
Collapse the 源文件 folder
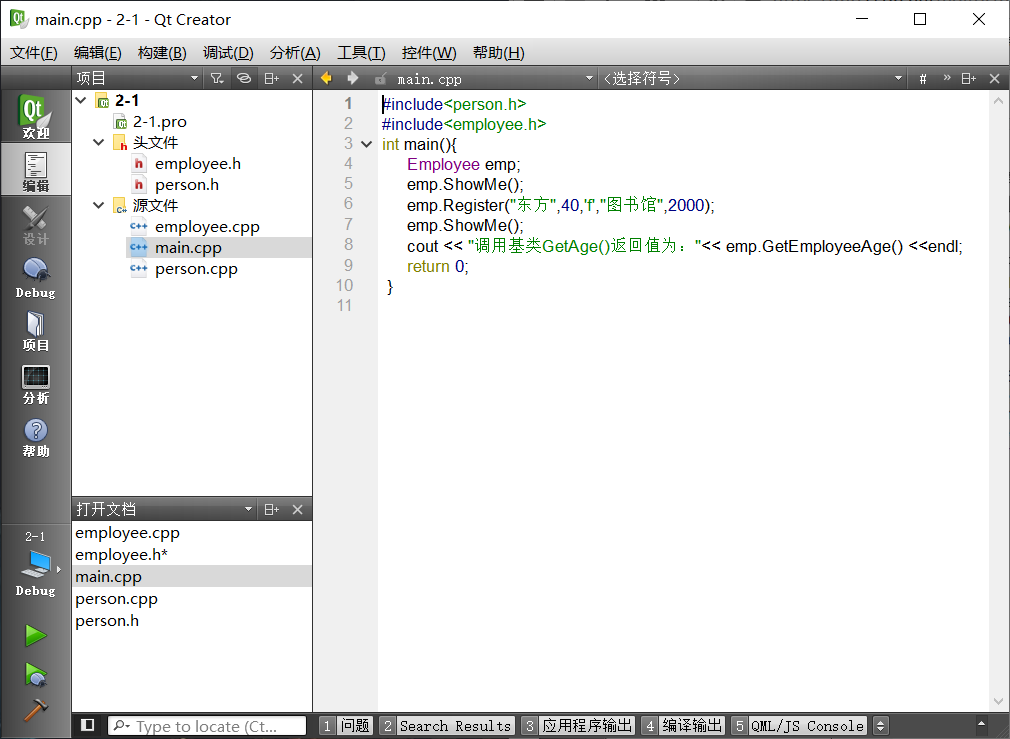99,206
